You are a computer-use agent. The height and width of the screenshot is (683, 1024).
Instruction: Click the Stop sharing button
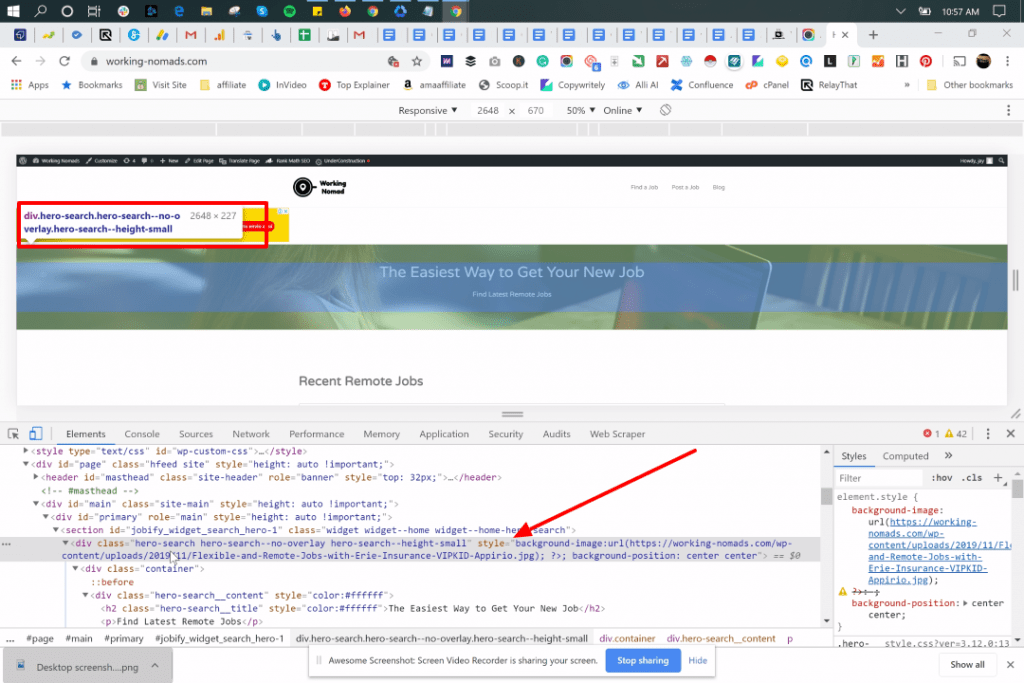[x=642, y=661]
